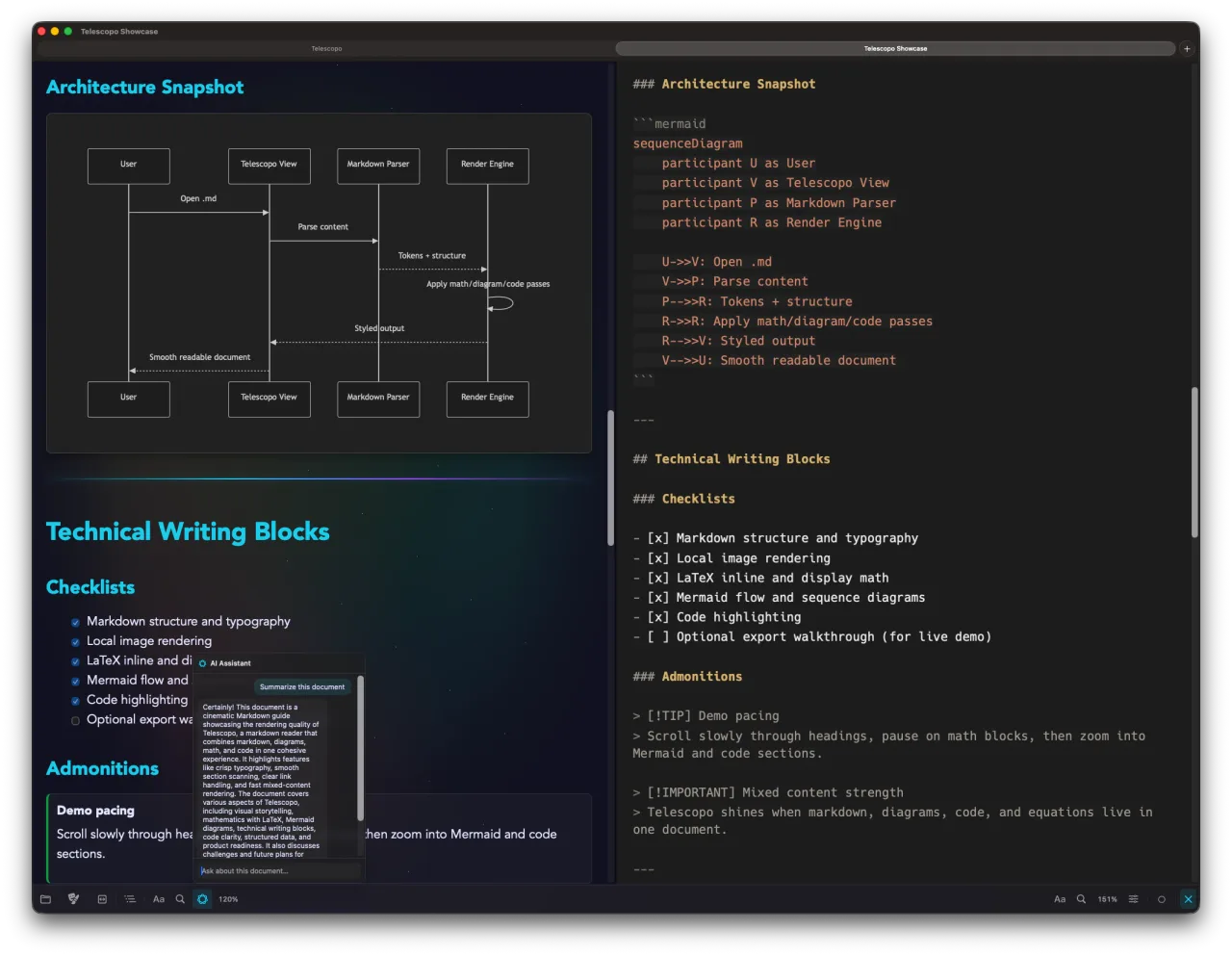Open preview typography Aa settings
The image size is (1232, 956).
pyautogui.click(x=159, y=899)
